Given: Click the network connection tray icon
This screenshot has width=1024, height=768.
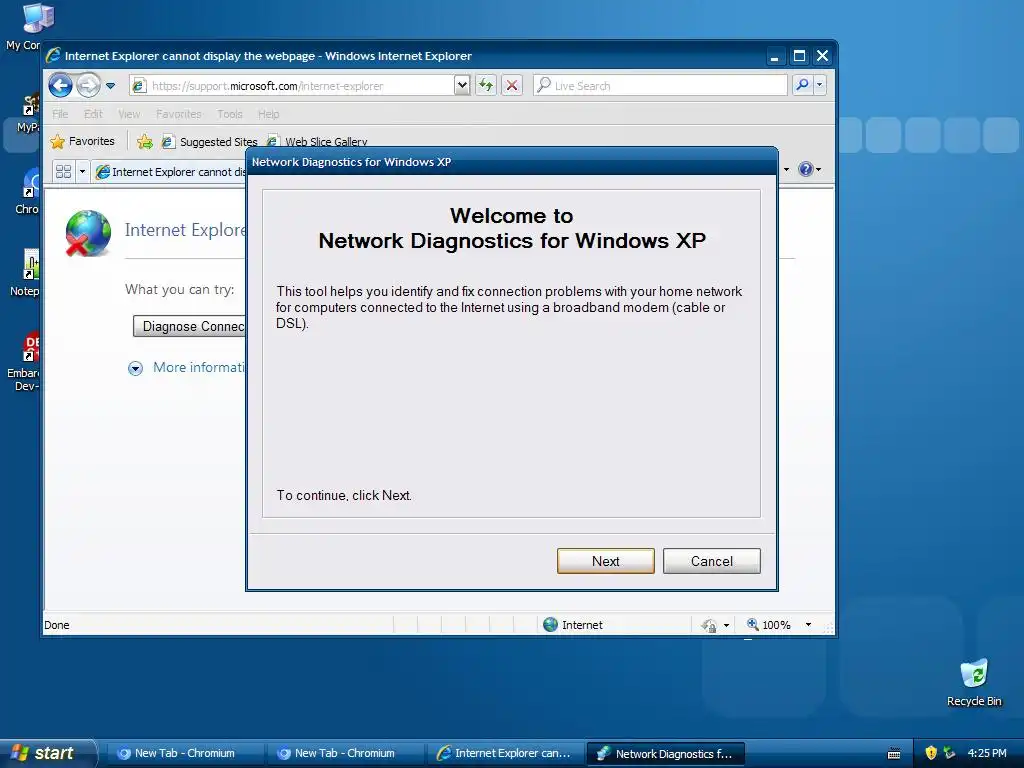Looking at the screenshot, I should point(950,753).
